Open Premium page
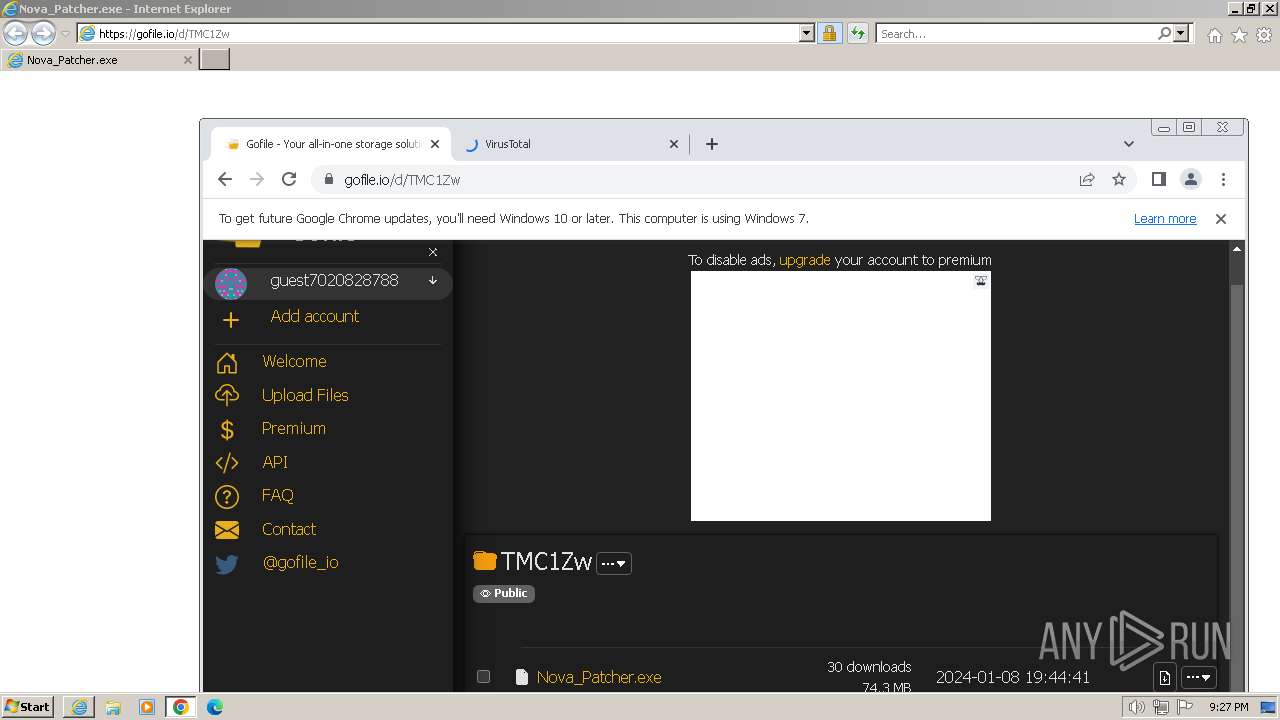Viewport: 1280px width, 720px height. 293,428
